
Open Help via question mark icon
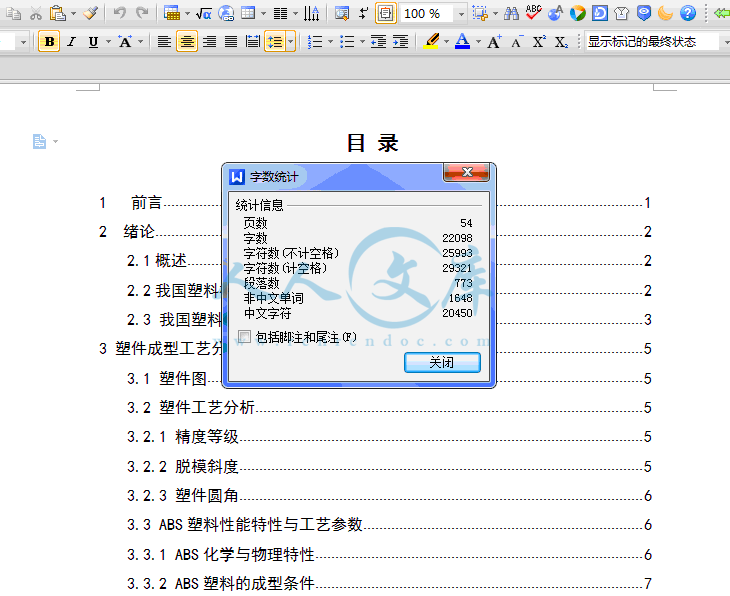pyautogui.click(x=688, y=13)
